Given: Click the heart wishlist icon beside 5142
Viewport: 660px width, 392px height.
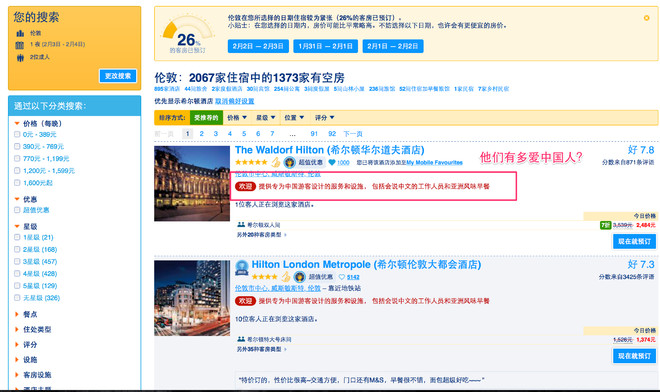Looking at the screenshot, I should [x=342, y=277].
